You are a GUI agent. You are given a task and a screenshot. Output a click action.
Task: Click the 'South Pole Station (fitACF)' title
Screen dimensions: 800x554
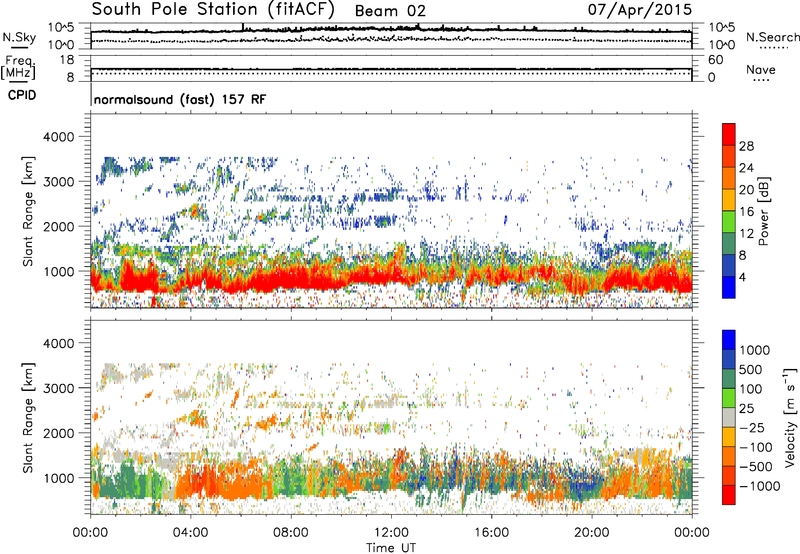[x=213, y=9]
